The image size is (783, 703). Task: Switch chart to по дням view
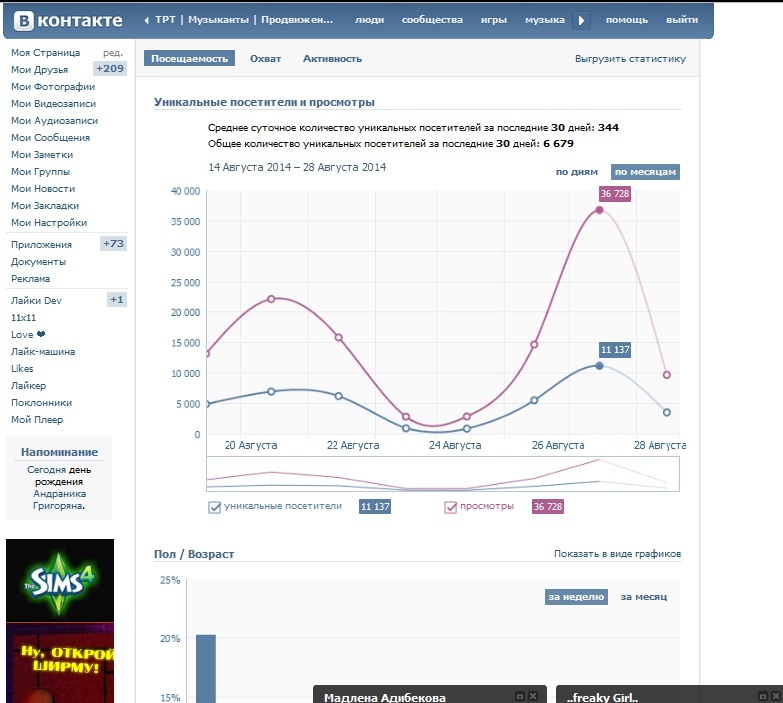(x=577, y=172)
